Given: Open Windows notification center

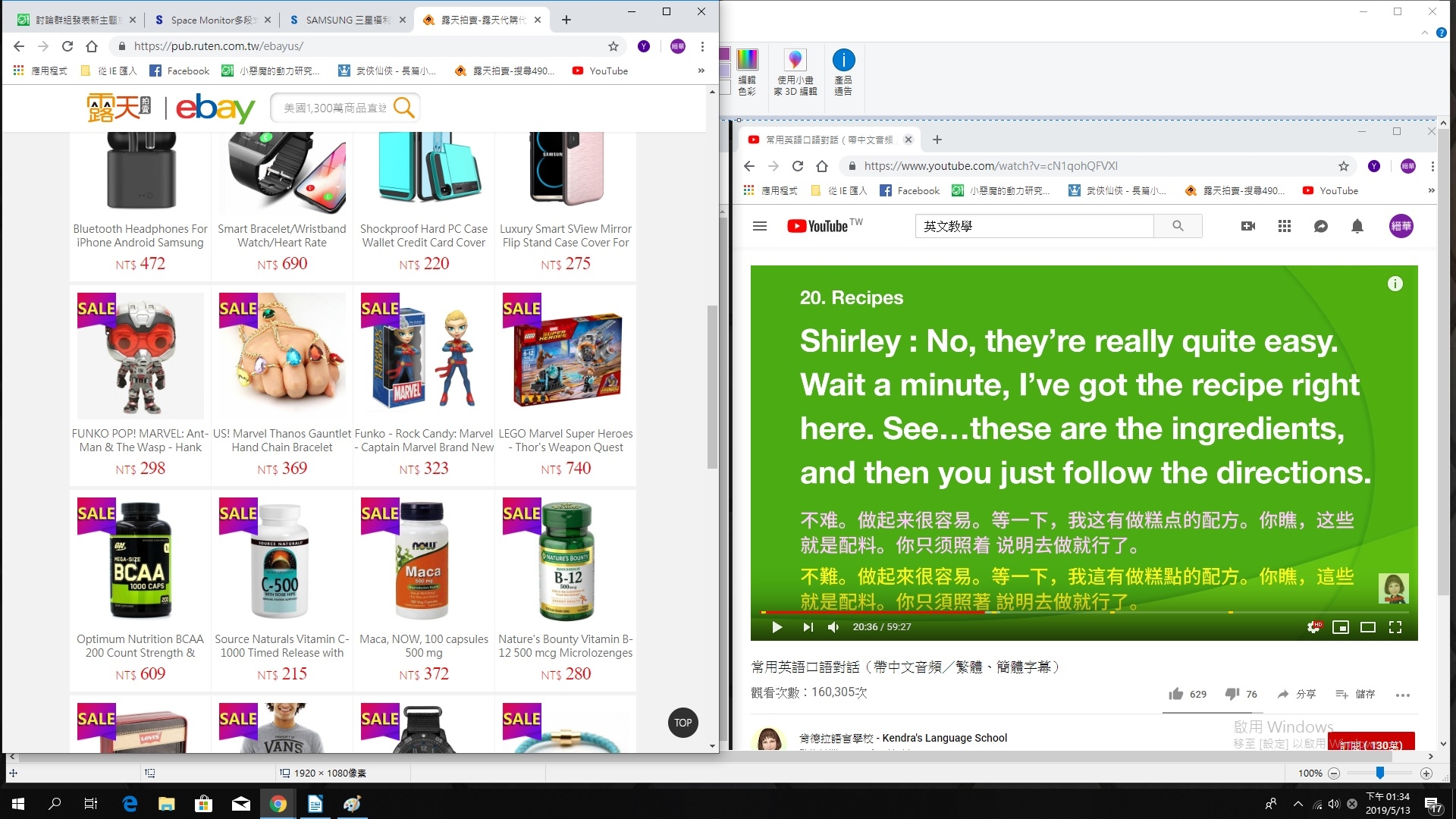Looking at the screenshot, I should click(x=1432, y=805).
